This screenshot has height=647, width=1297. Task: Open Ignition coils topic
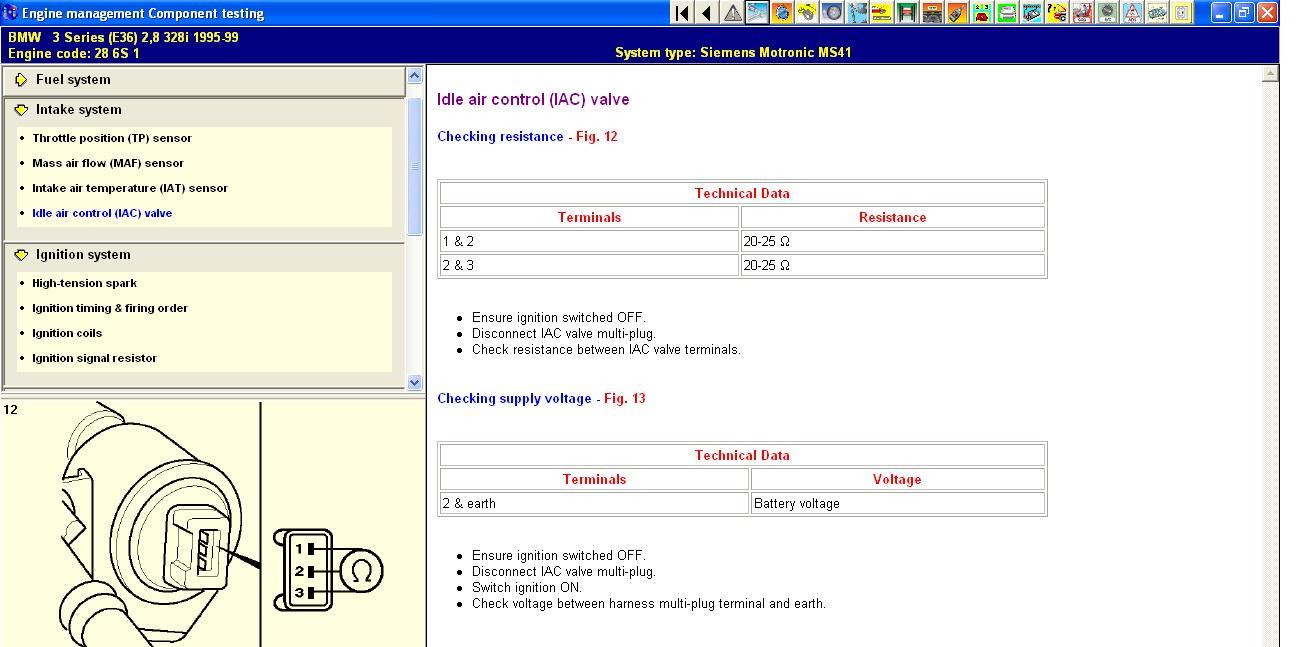pyautogui.click(x=67, y=333)
